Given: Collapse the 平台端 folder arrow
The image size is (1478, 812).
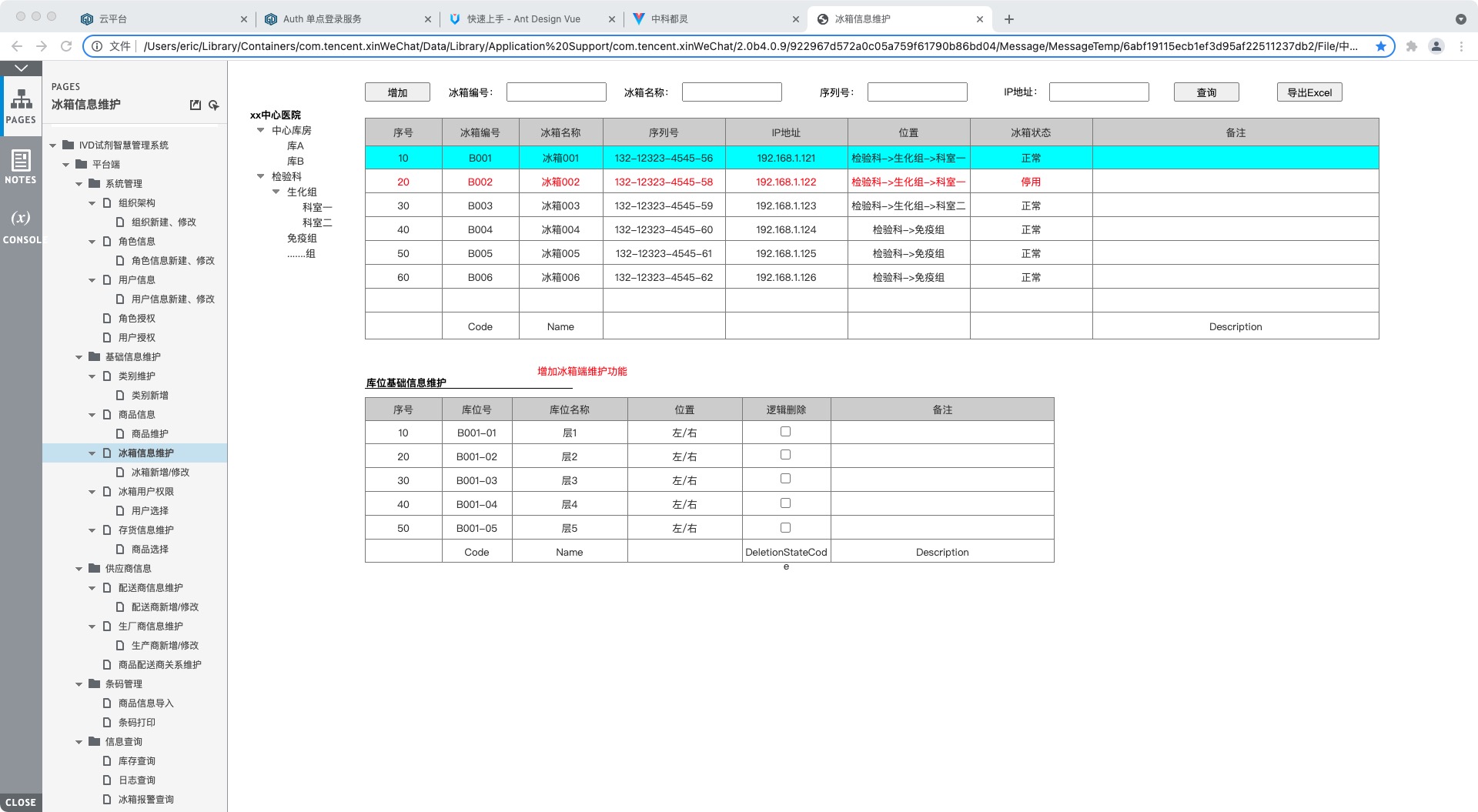Looking at the screenshot, I should (66, 165).
